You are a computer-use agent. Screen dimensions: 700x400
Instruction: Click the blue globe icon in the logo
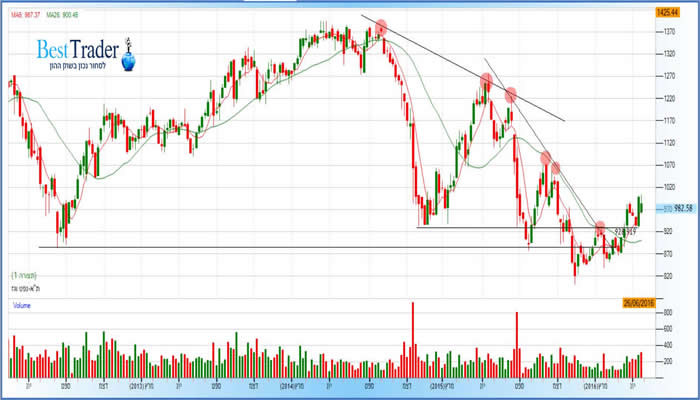pos(127,61)
